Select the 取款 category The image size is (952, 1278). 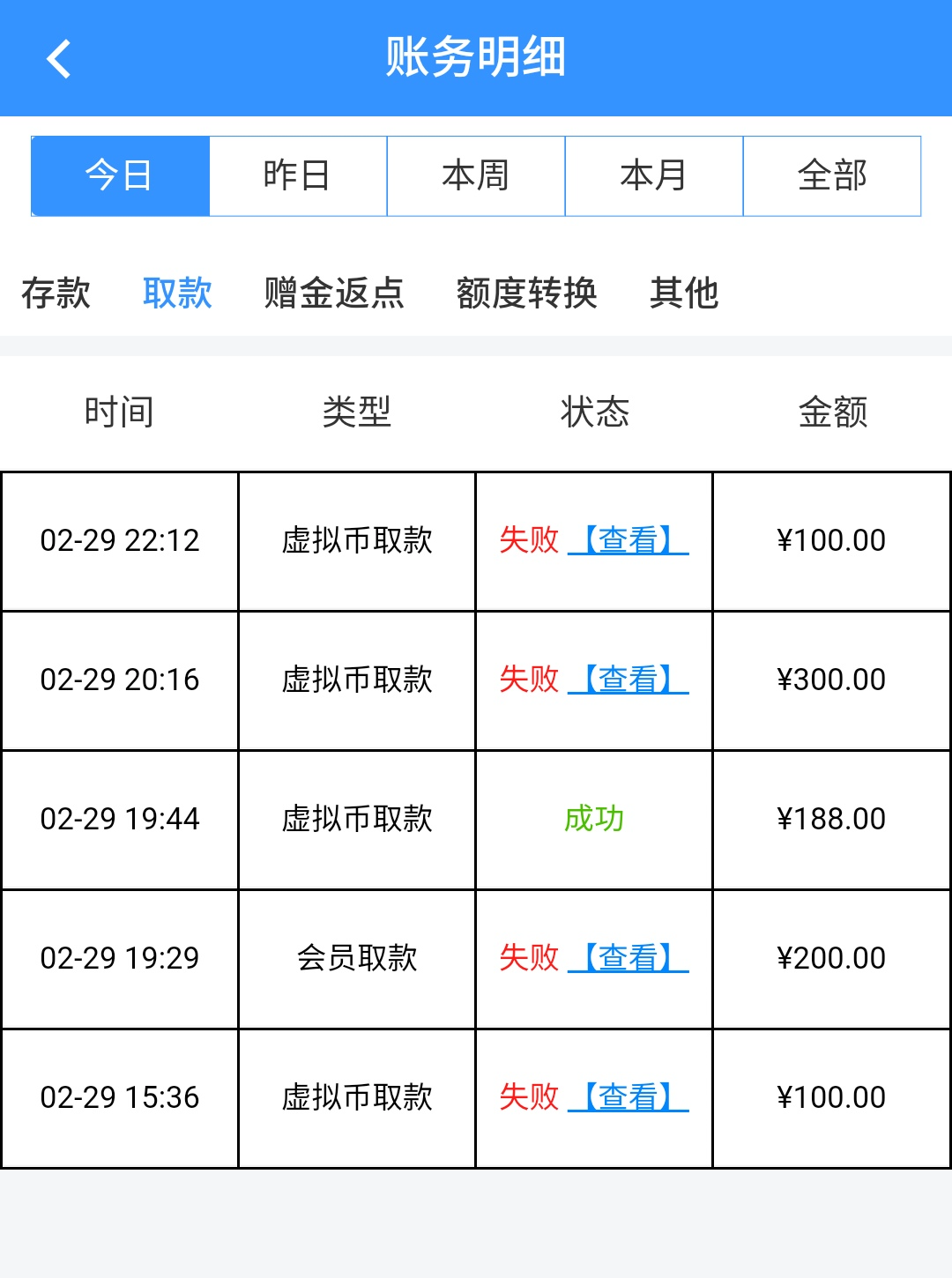click(x=177, y=293)
